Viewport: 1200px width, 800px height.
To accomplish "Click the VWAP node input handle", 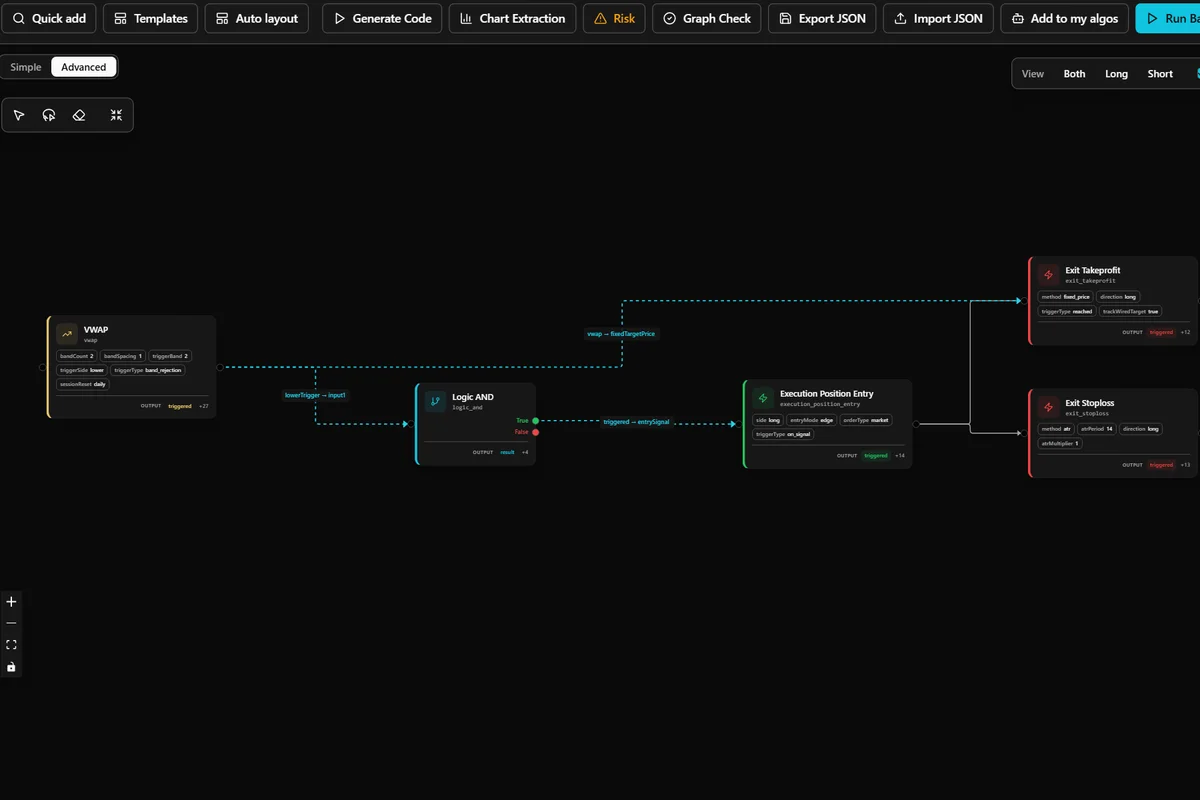I will 42,367.
